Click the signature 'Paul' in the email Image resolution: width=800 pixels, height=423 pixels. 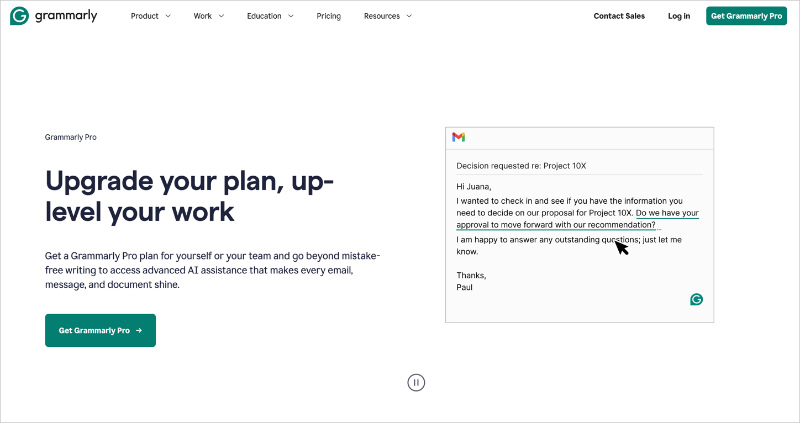pyautogui.click(x=464, y=287)
